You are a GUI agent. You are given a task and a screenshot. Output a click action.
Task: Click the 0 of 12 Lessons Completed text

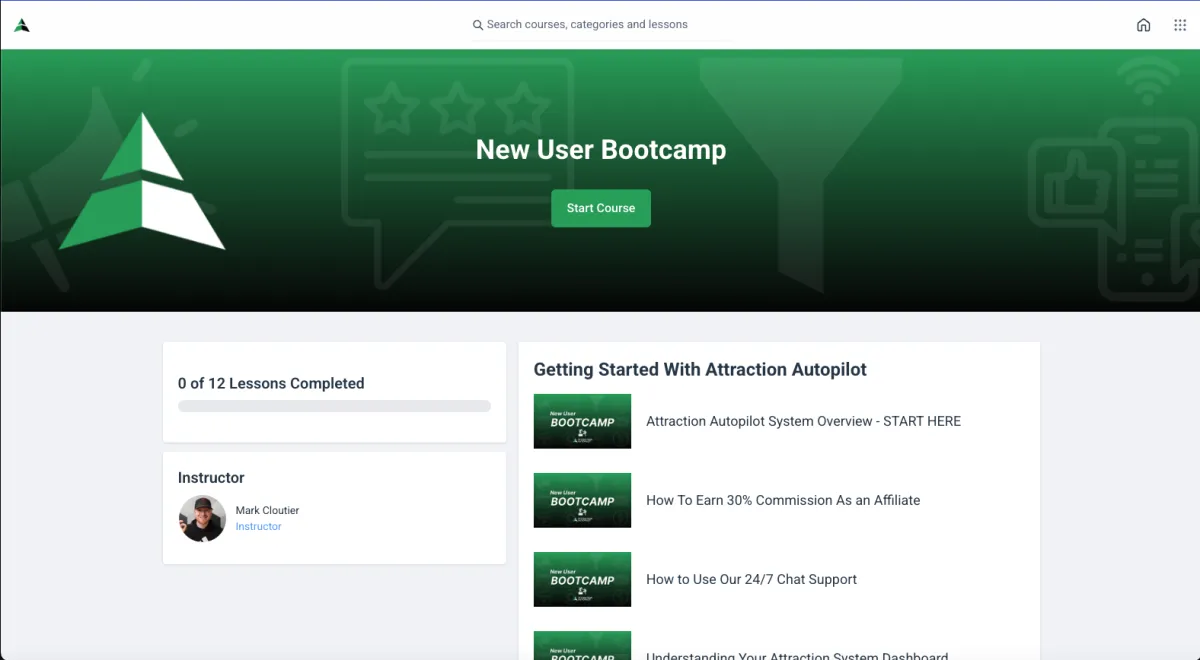(x=271, y=383)
